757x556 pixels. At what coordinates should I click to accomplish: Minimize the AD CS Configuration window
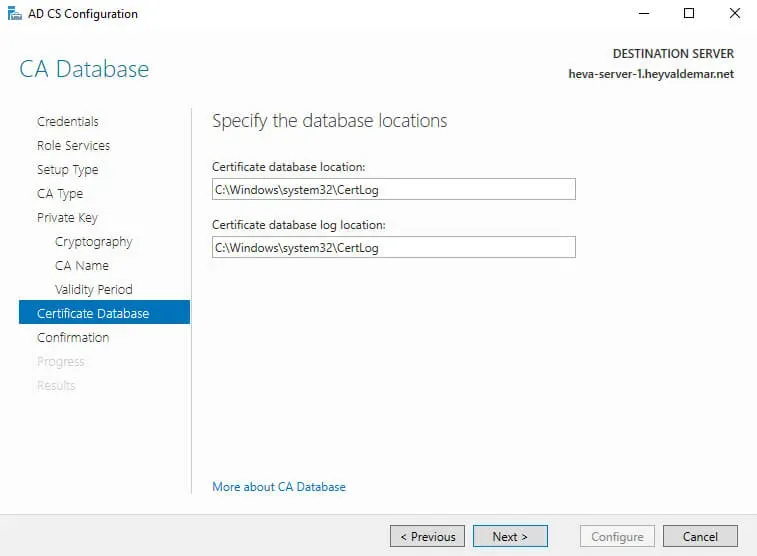(644, 14)
